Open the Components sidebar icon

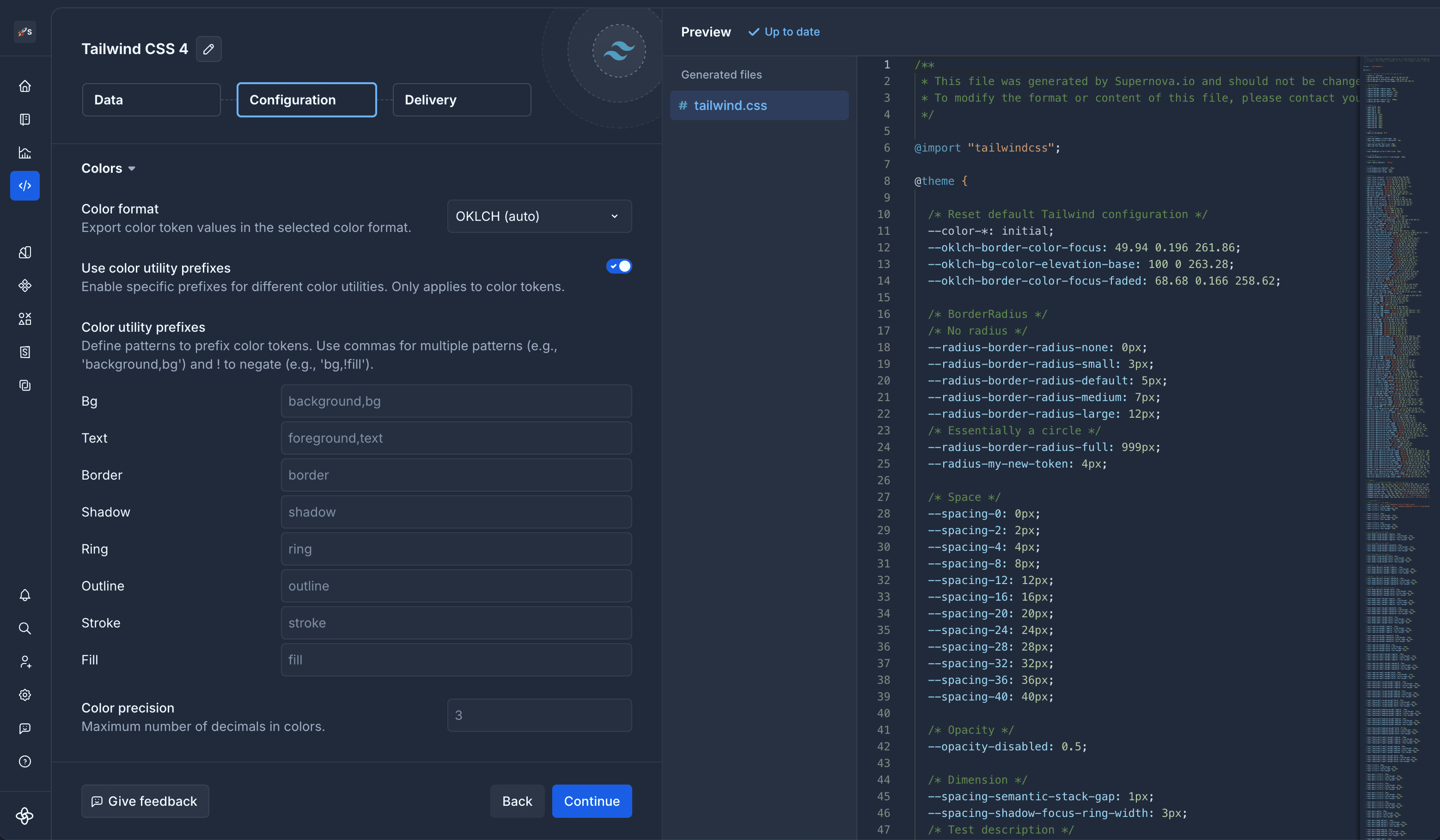tap(25, 286)
